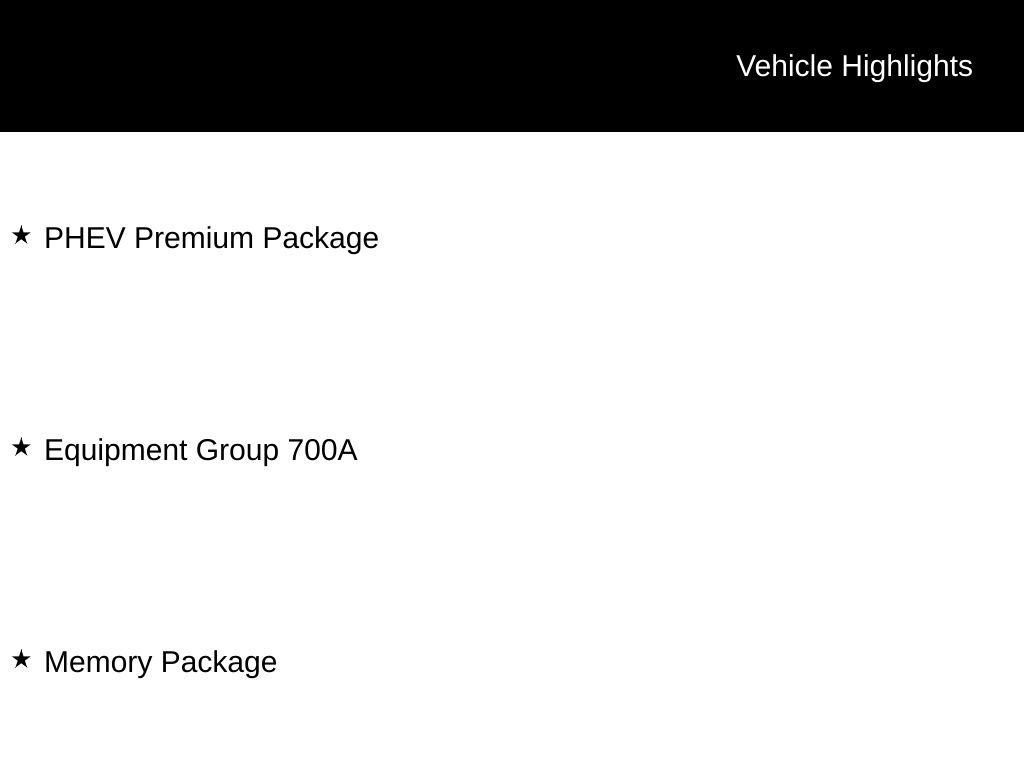Click the '700A' code text
The height and width of the screenshot is (768, 1024).
coord(322,450)
